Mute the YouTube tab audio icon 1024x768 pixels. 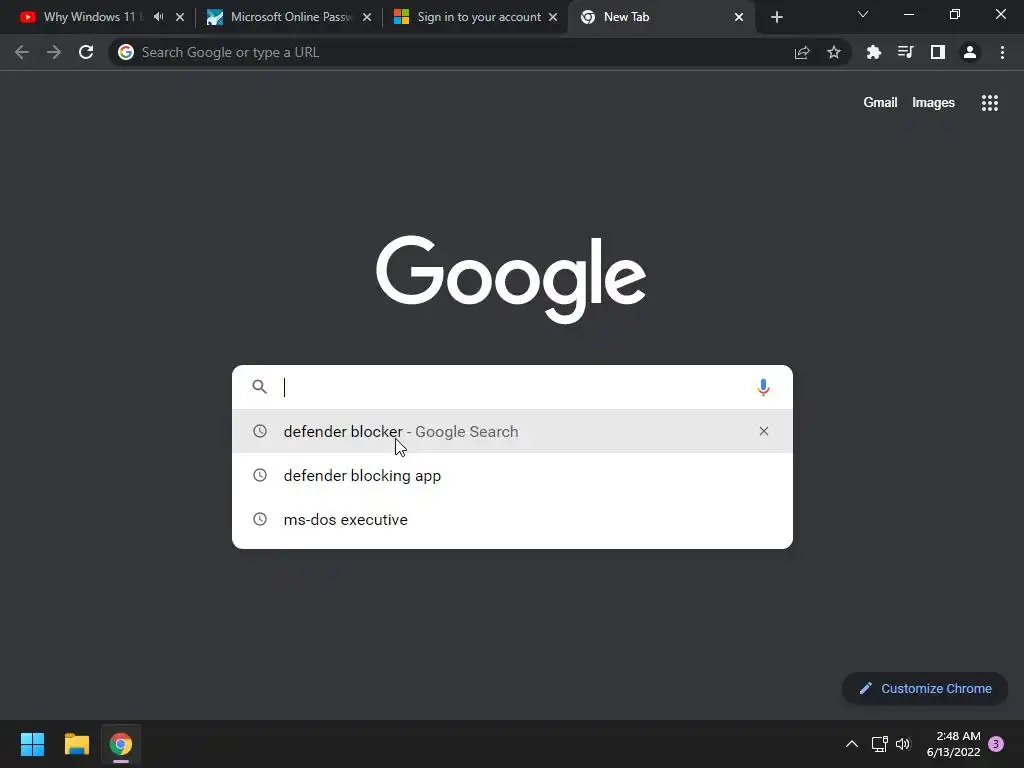(159, 17)
